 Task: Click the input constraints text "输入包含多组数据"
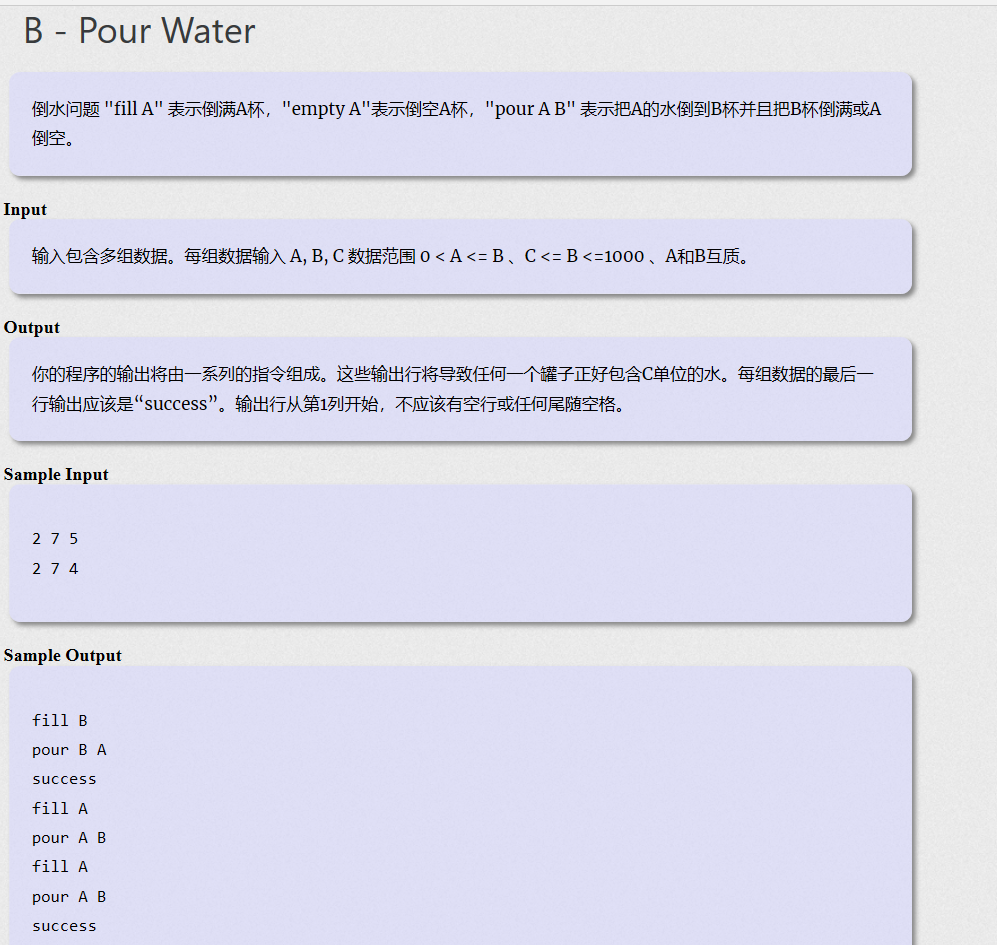click(390, 256)
